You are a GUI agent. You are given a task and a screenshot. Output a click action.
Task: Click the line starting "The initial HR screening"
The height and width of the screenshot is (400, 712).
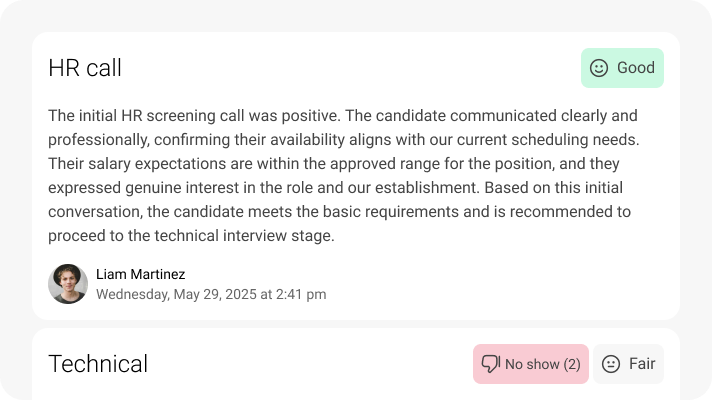(x=342, y=115)
